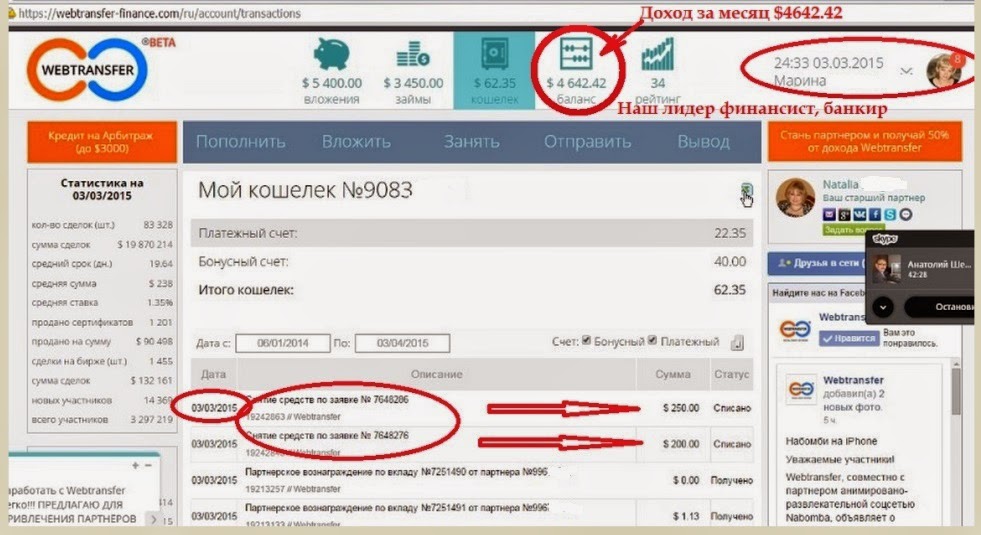Open the Пополнить menu item

tap(241, 142)
